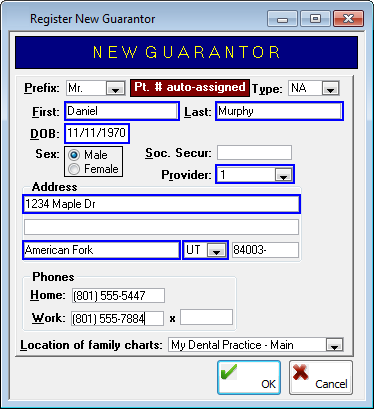Click the ZIP code field 84003-
374x409 pixels.
265,250
